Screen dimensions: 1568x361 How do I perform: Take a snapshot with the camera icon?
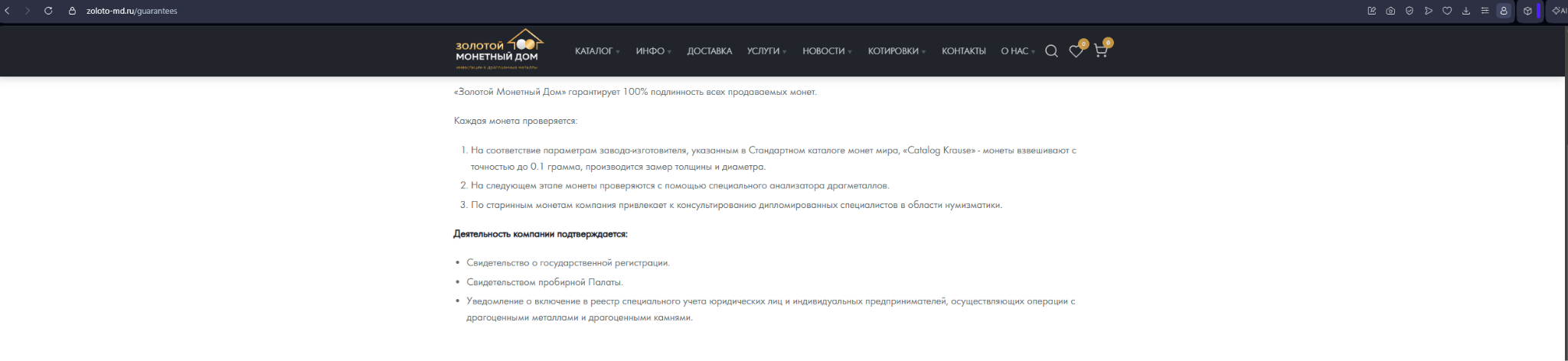click(1390, 11)
